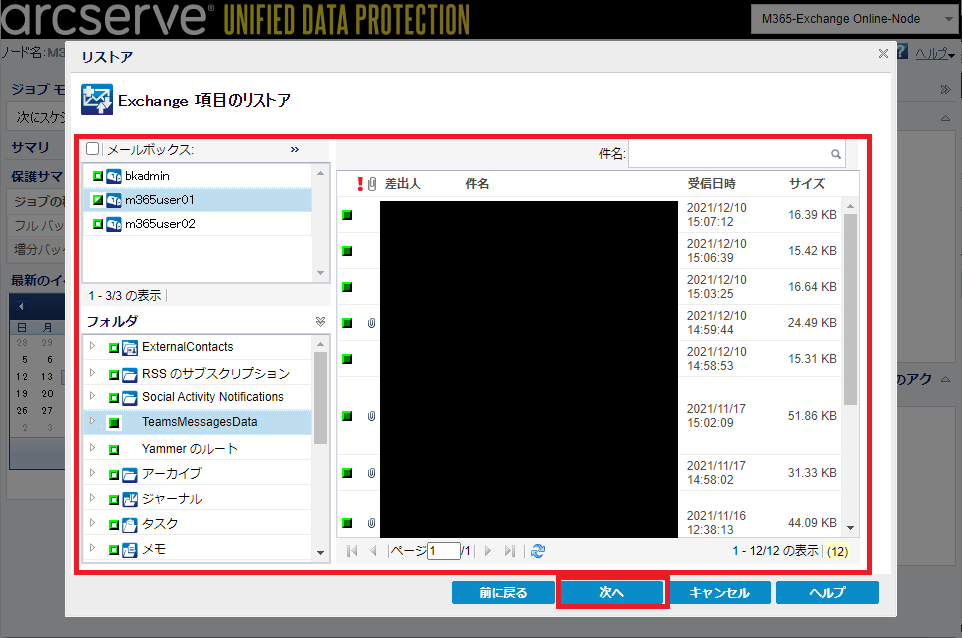Toggle the select-all mailbox checkbox
This screenshot has width=962, height=638.
tap(93, 148)
